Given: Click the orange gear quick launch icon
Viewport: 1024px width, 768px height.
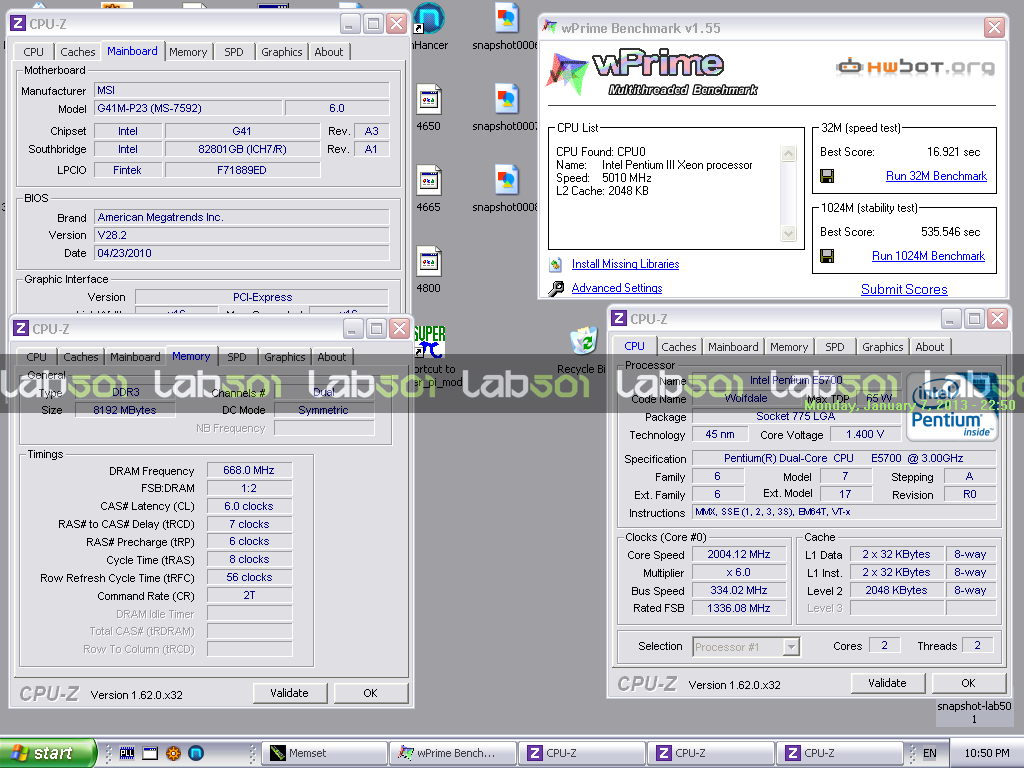Looking at the screenshot, I should [173, 753].
